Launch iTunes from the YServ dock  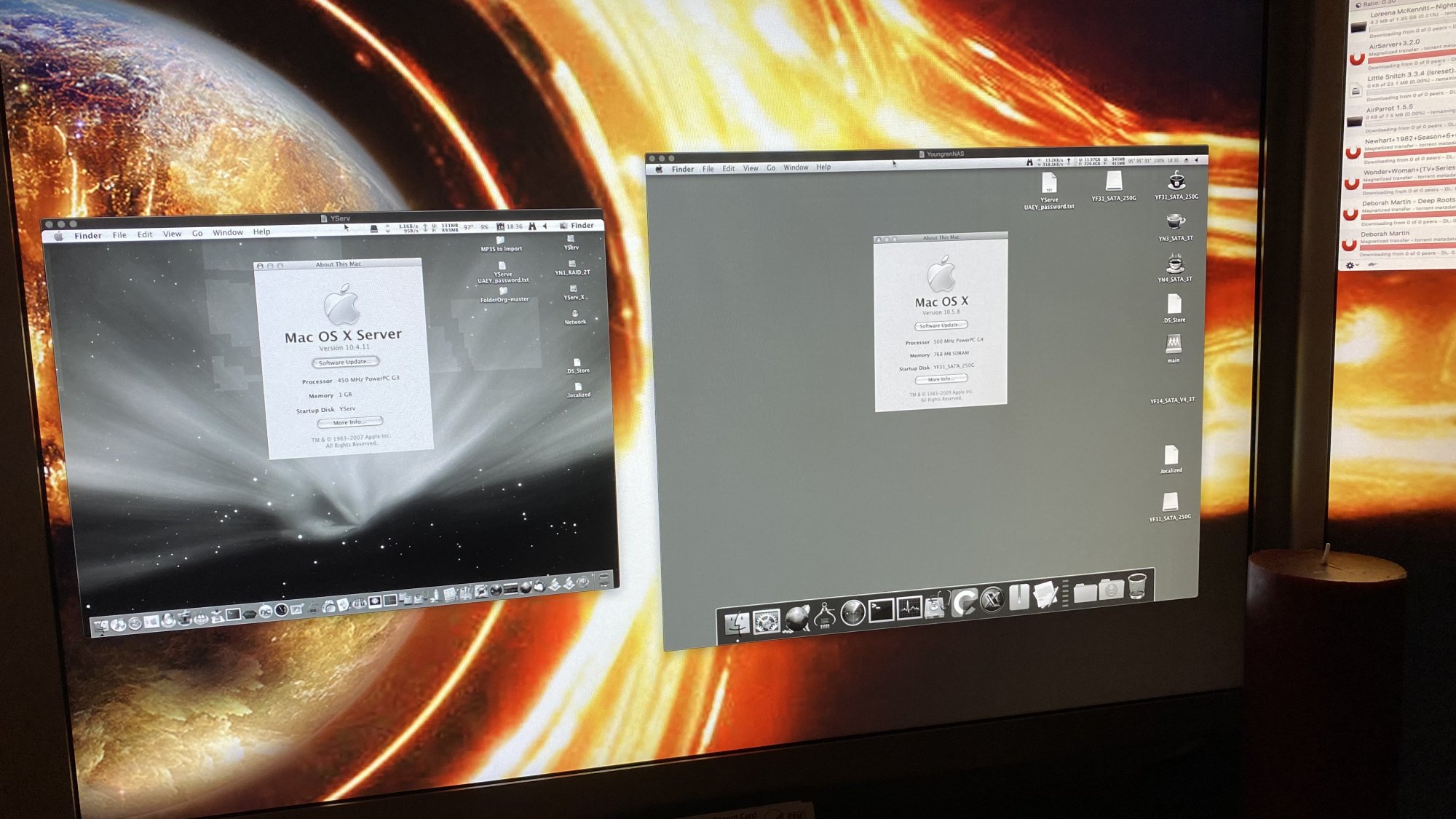click(119, 625)
